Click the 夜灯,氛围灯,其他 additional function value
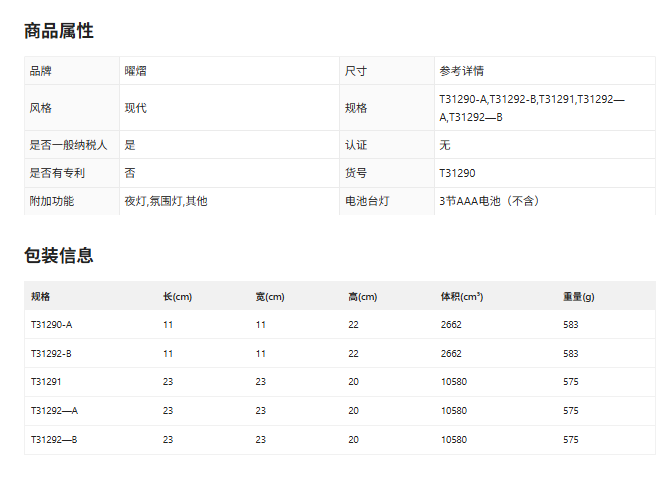Image resolution: width=666 pixels, height=479 pixels. (166, 201)
